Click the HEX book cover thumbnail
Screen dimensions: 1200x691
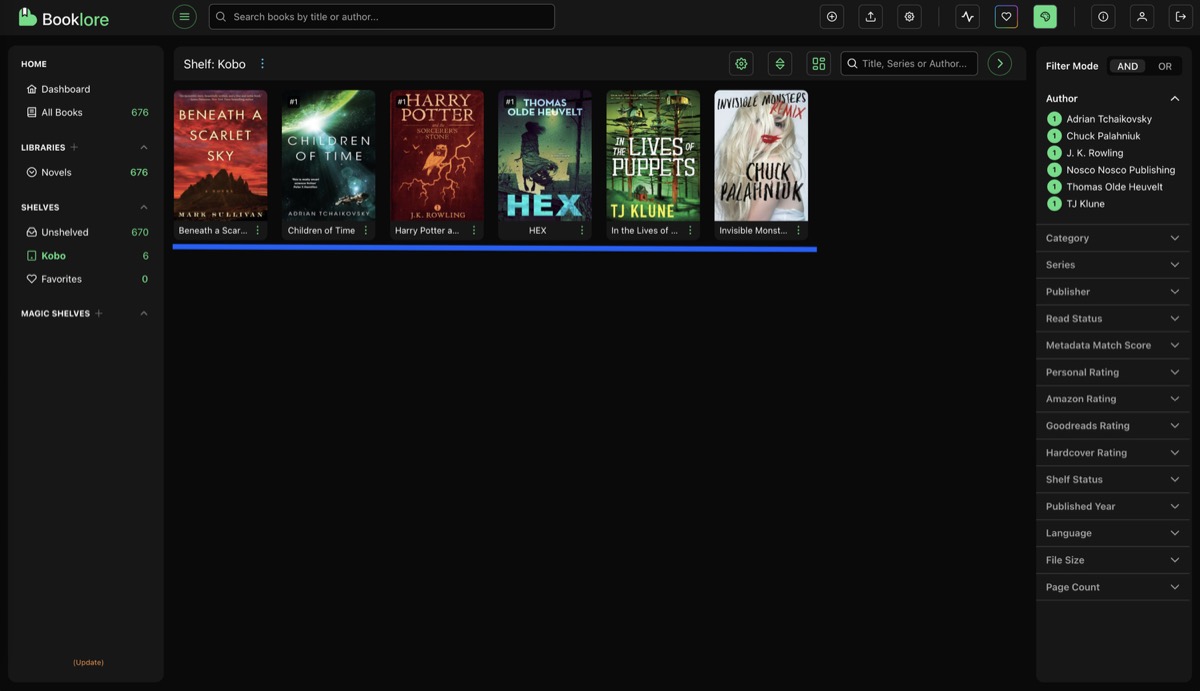[544, 155]
